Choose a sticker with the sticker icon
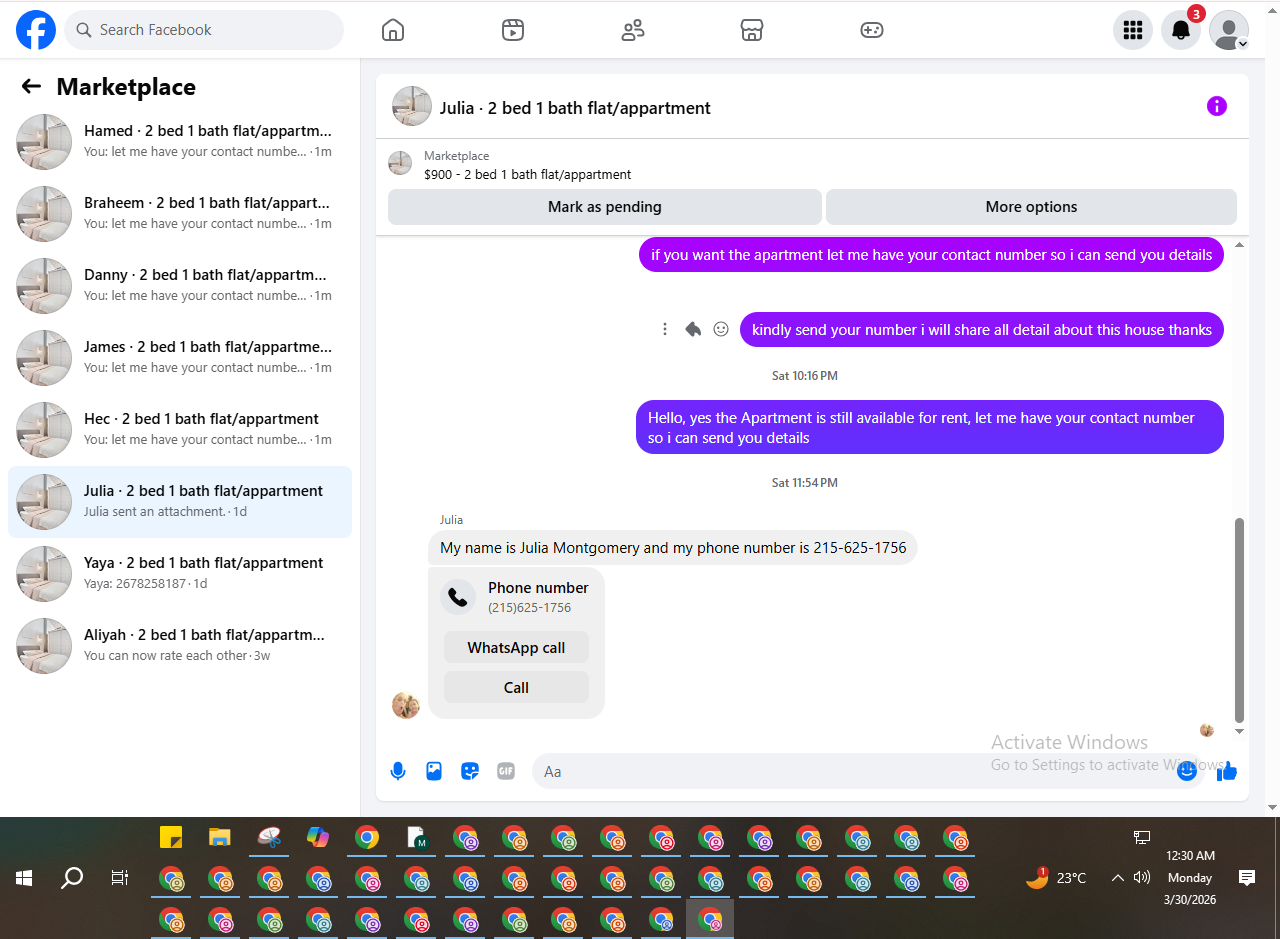This screenshot has height=939, width=1280. pos(470,771)
